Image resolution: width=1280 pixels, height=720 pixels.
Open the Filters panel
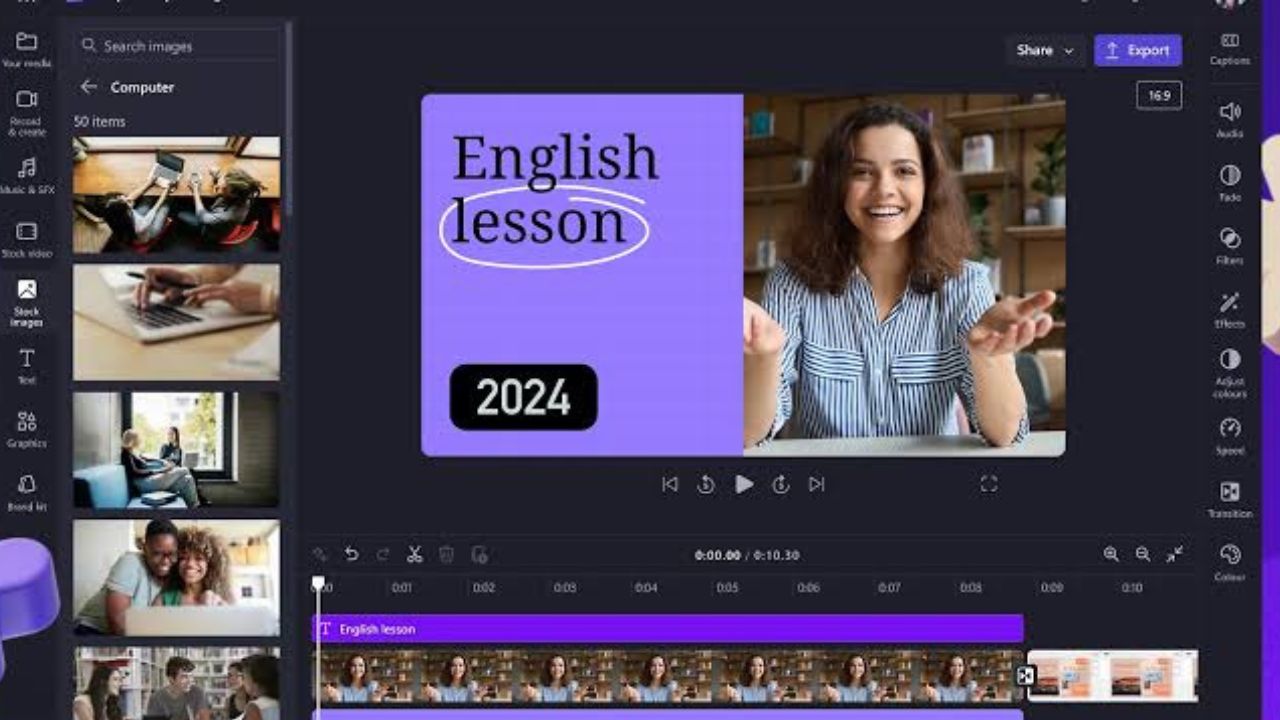[x=1229, y=245]
